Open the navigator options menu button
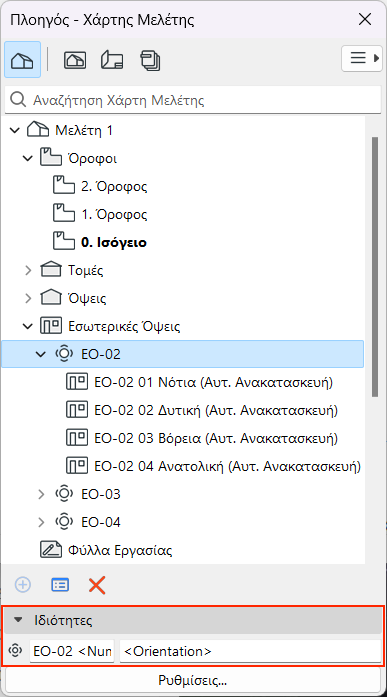 click(x=362, y=58)
